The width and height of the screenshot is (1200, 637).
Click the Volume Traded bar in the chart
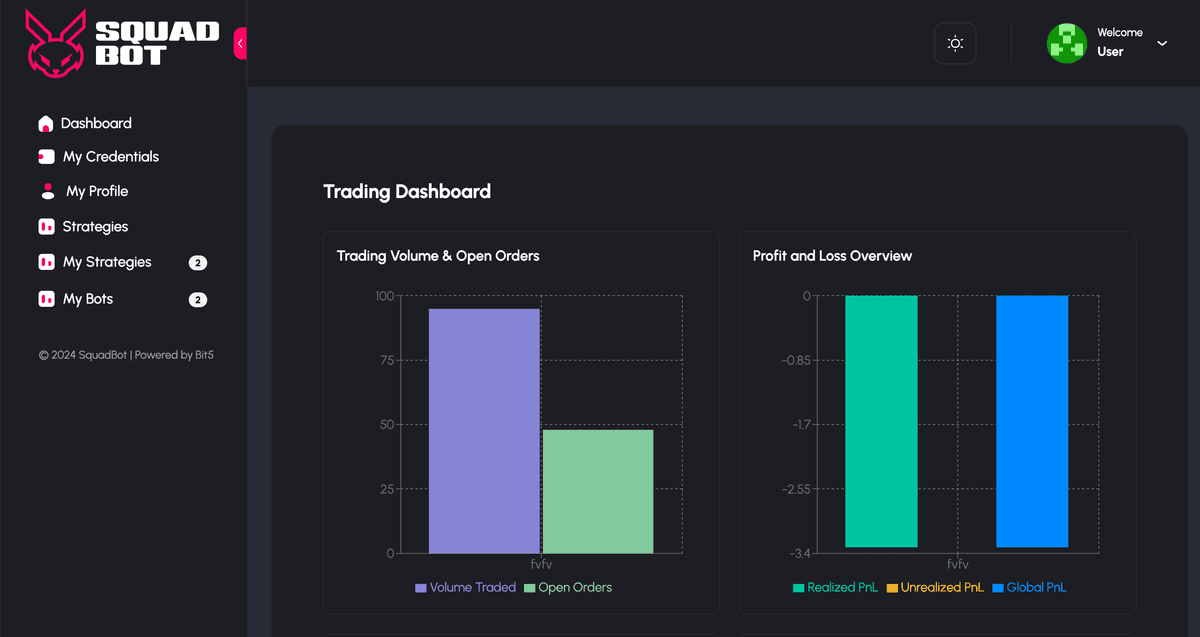[x=484, y=430]
